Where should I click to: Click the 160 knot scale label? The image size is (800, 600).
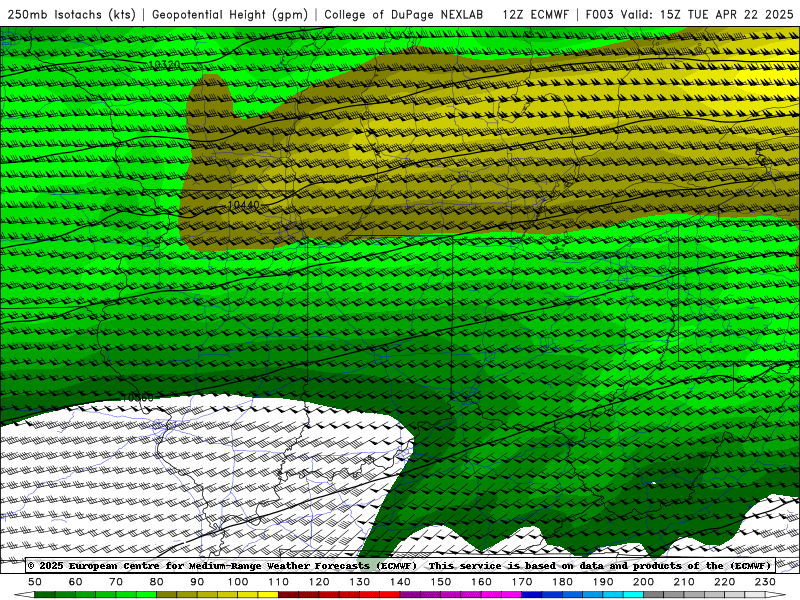click(x=481, y=582)
